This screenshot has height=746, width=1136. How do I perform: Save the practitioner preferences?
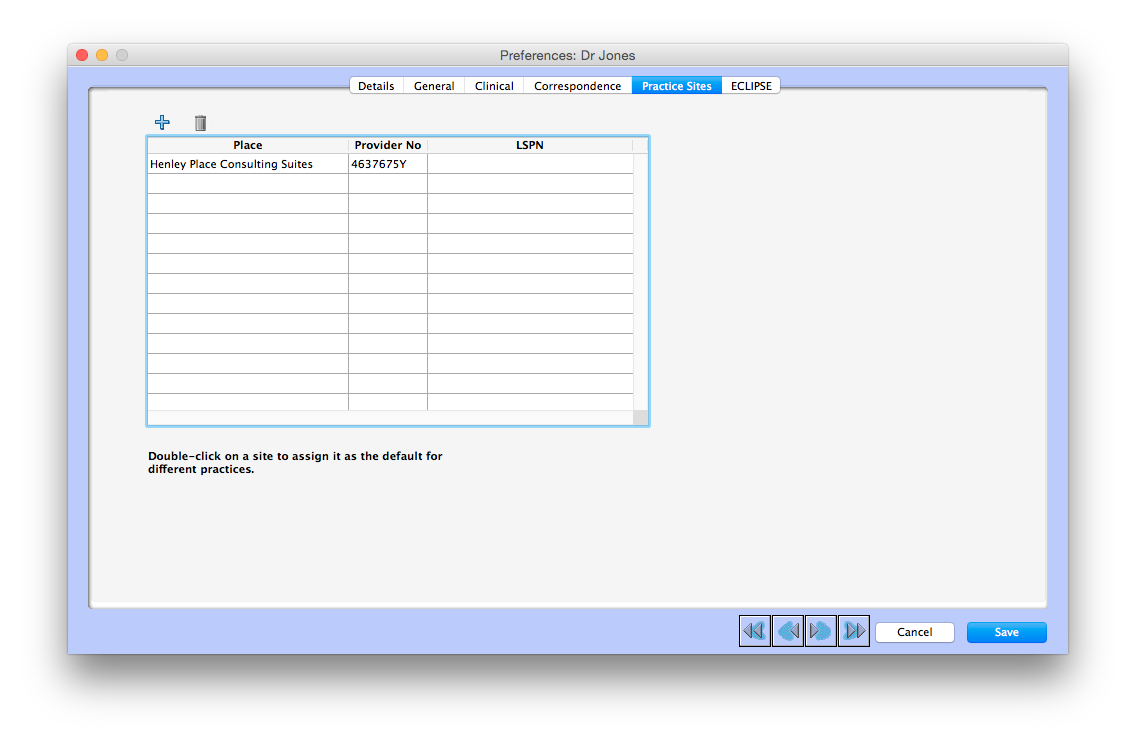pos(1006,631)
